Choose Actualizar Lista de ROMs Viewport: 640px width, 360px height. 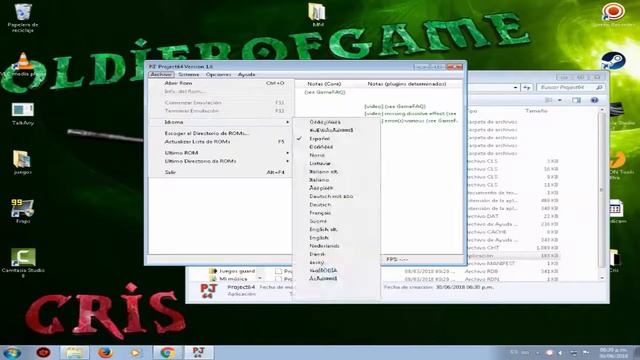(x=220, y=142)
